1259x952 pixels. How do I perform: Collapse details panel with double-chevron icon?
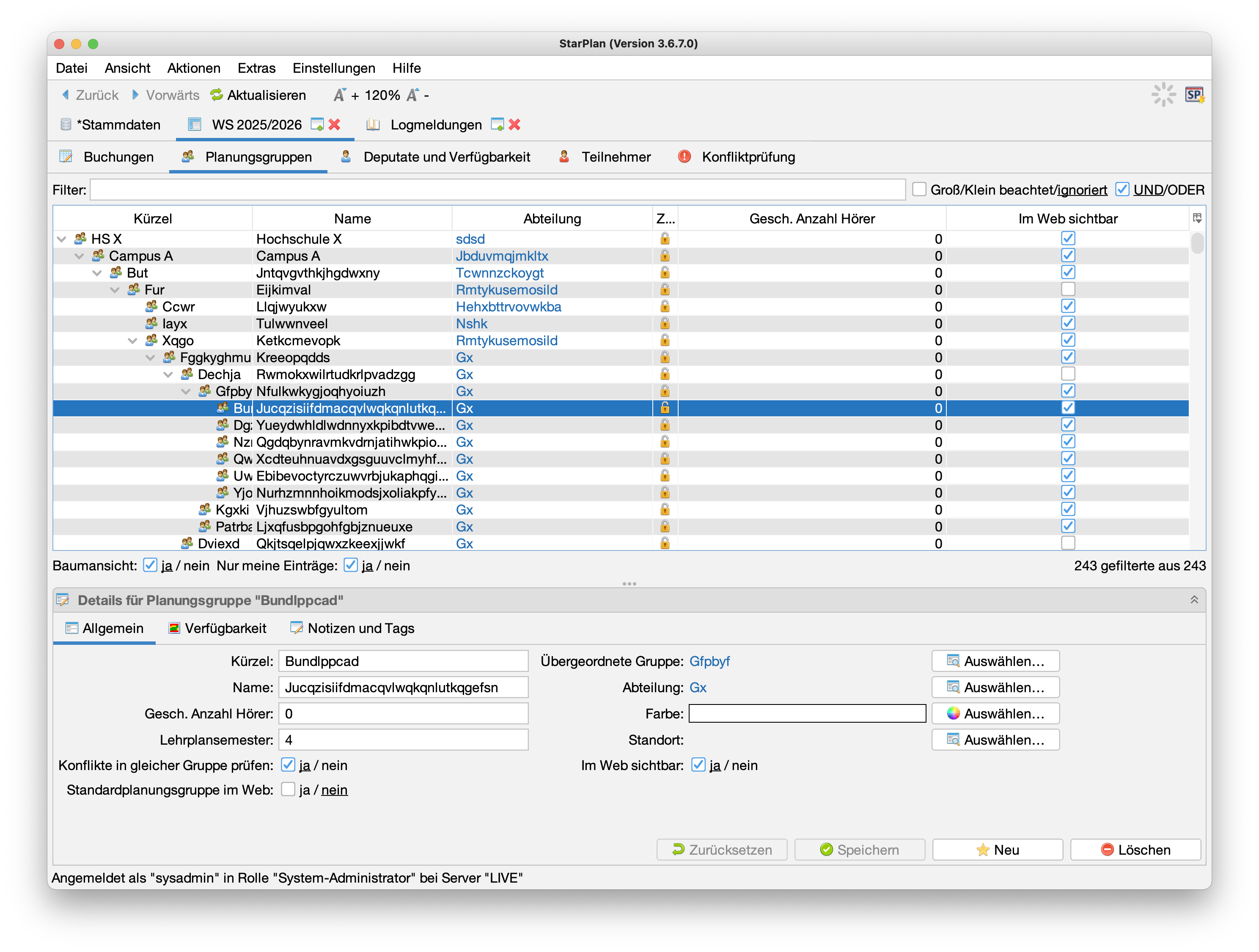[1194, 600]
